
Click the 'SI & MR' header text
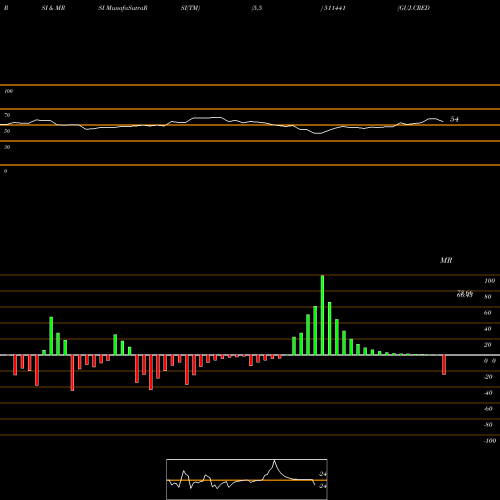(x=53, y=8)
